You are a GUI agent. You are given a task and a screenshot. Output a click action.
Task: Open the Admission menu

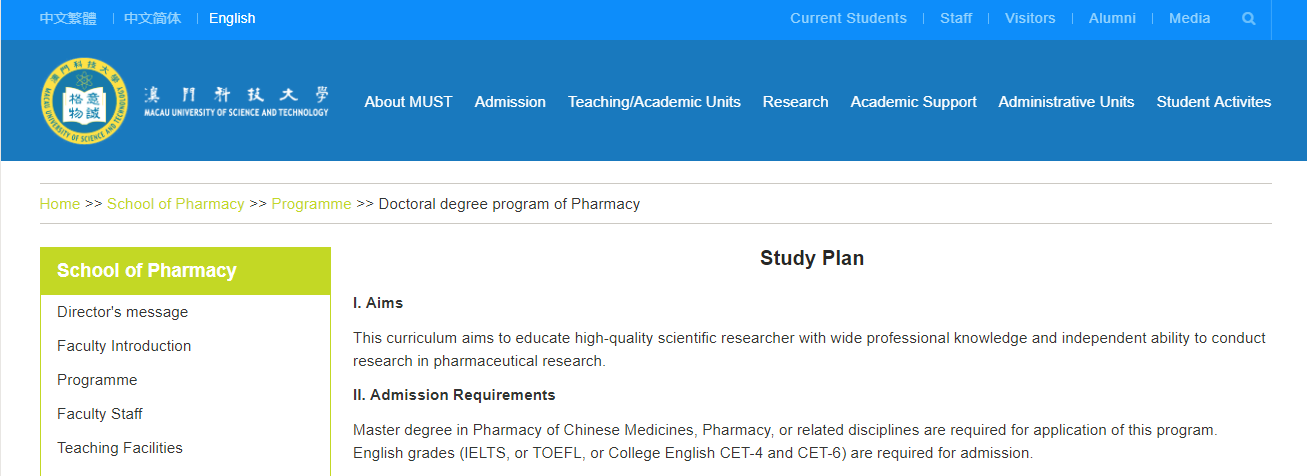click(x=510, y=102)
